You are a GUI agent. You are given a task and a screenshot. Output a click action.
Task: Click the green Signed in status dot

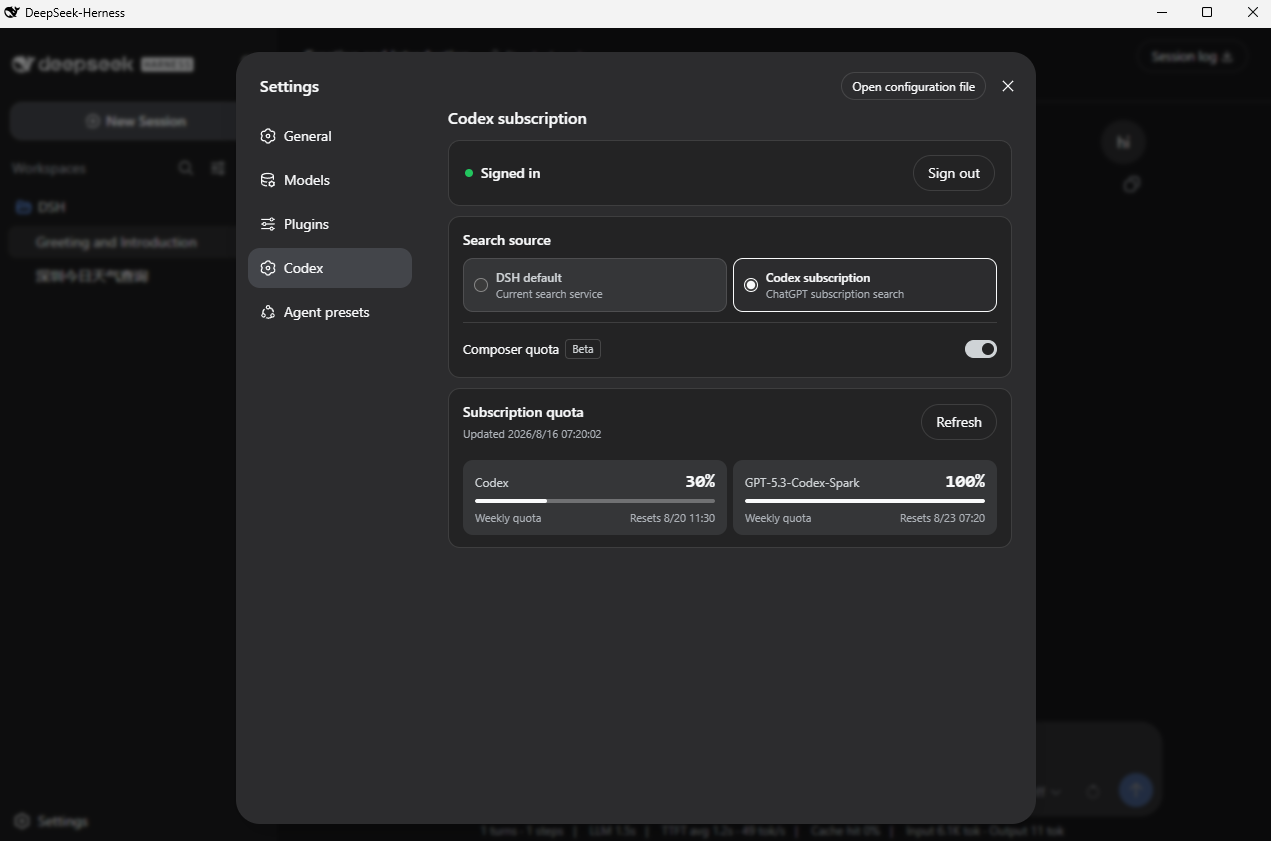tap(469, 173)
